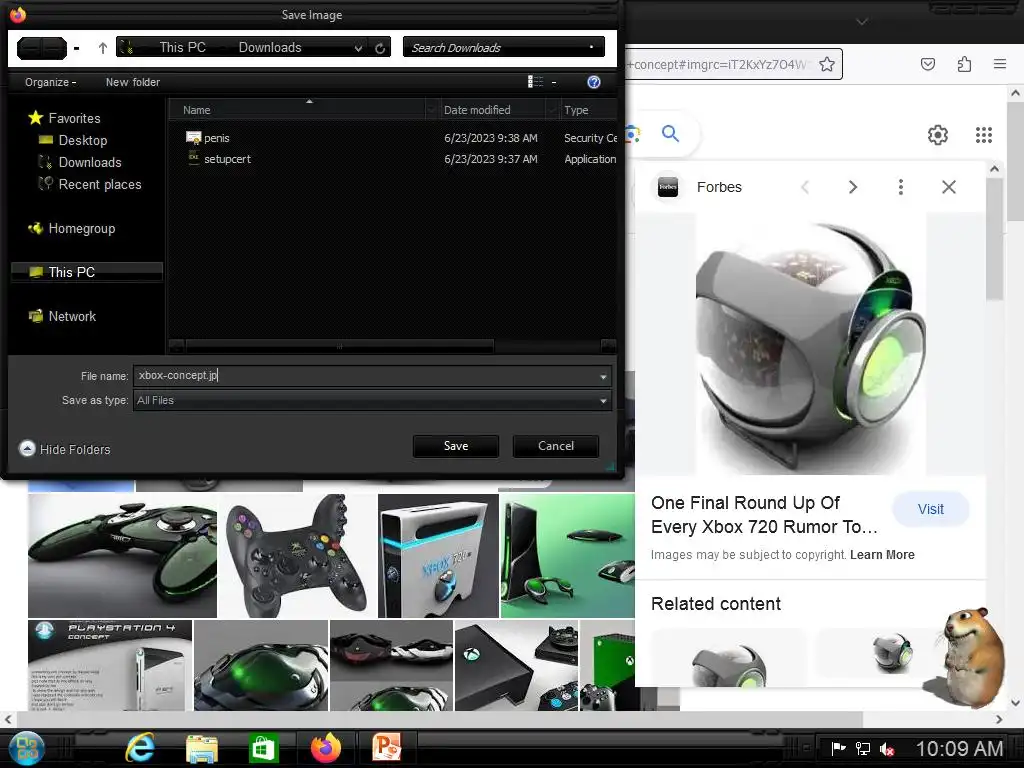Expand address bar path history dropdown
Screen dimensions: 1024x768
[x=358, y=48]
